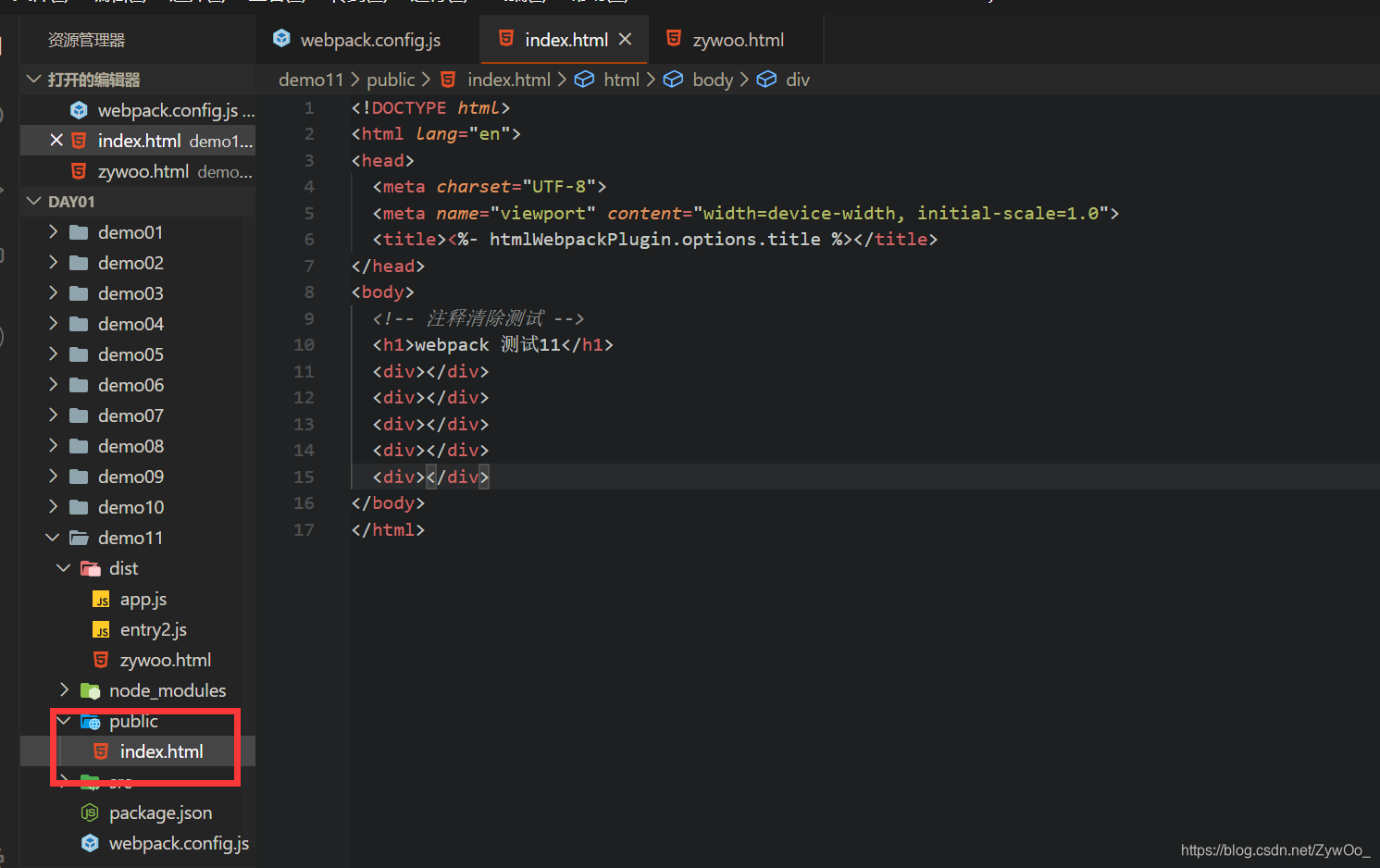
Task: Select body in the breadcrumb path
Action: (713, 80)
